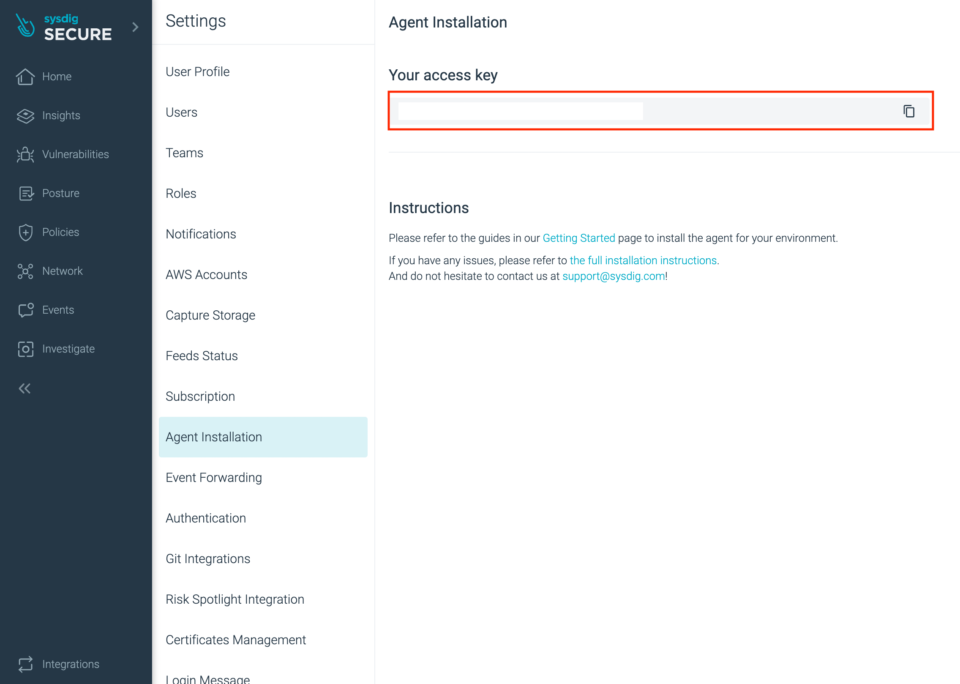The width and height of the screenshot is (960, 684).
Task: Open the Investigate icon
Action: point(25,349)
